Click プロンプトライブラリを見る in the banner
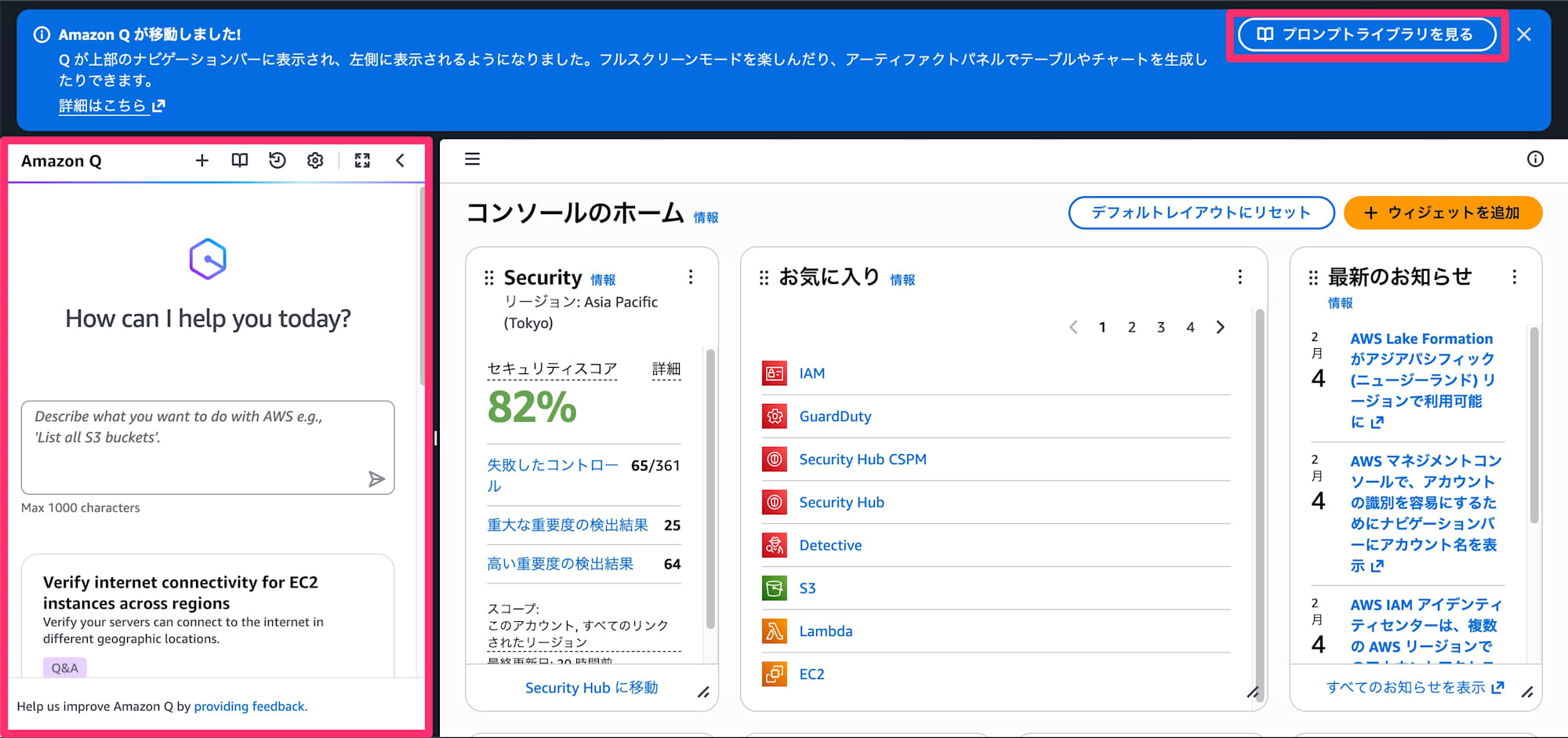The image size is (1568, 738). 1367,35
